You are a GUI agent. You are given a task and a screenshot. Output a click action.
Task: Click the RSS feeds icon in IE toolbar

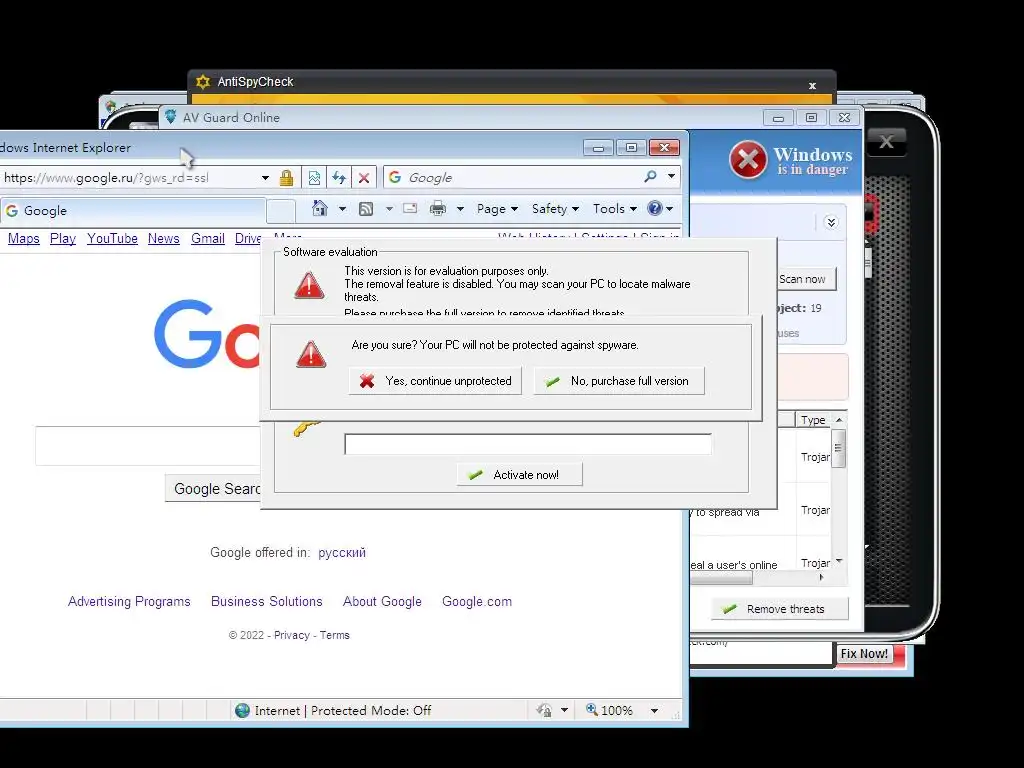tap(366, 209)
